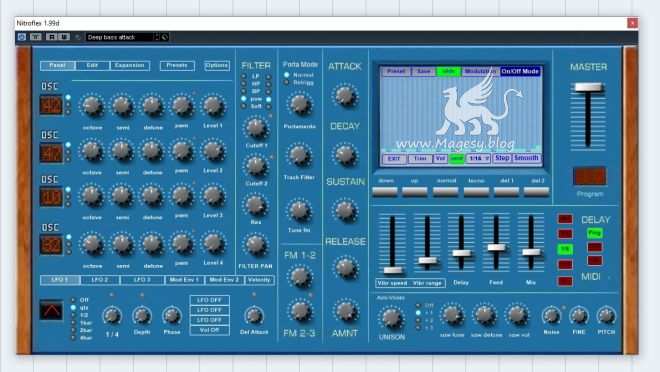Select the Velocity tab
Image resolution: width=660 pixels, height=372 pixels.
pyautogui.click(x=259, y=280)
